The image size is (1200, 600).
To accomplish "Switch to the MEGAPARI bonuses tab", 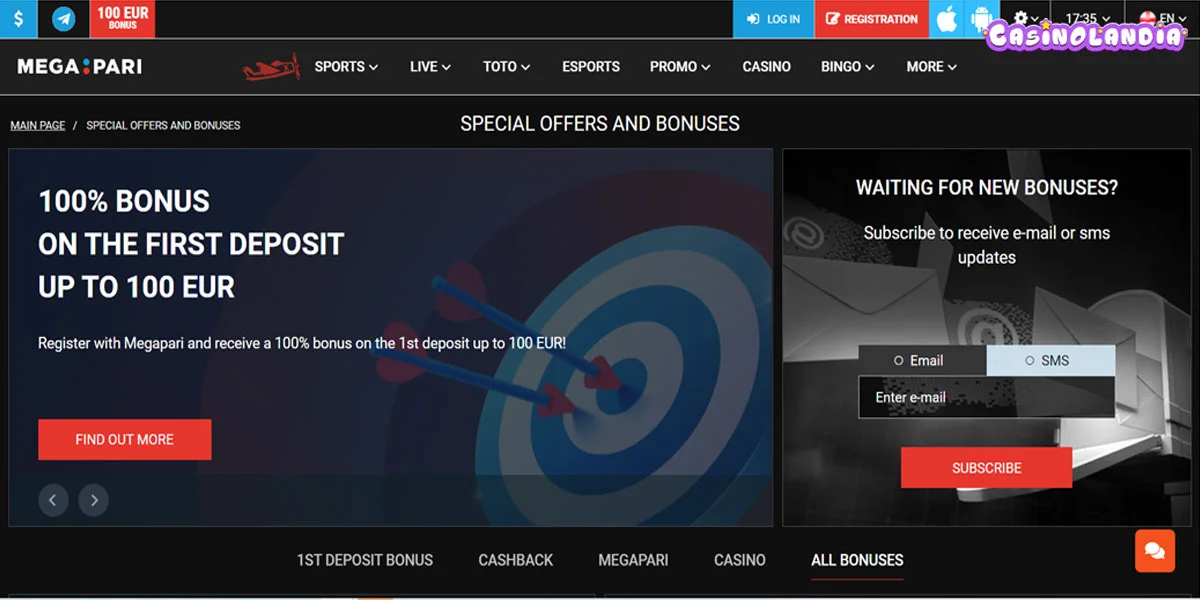I will pos(633,560).
